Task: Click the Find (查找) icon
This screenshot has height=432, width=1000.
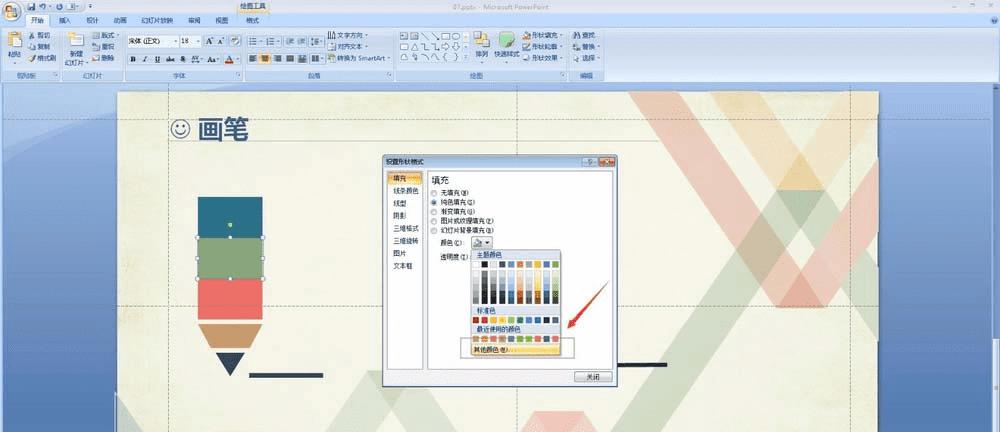Action: 577,36
